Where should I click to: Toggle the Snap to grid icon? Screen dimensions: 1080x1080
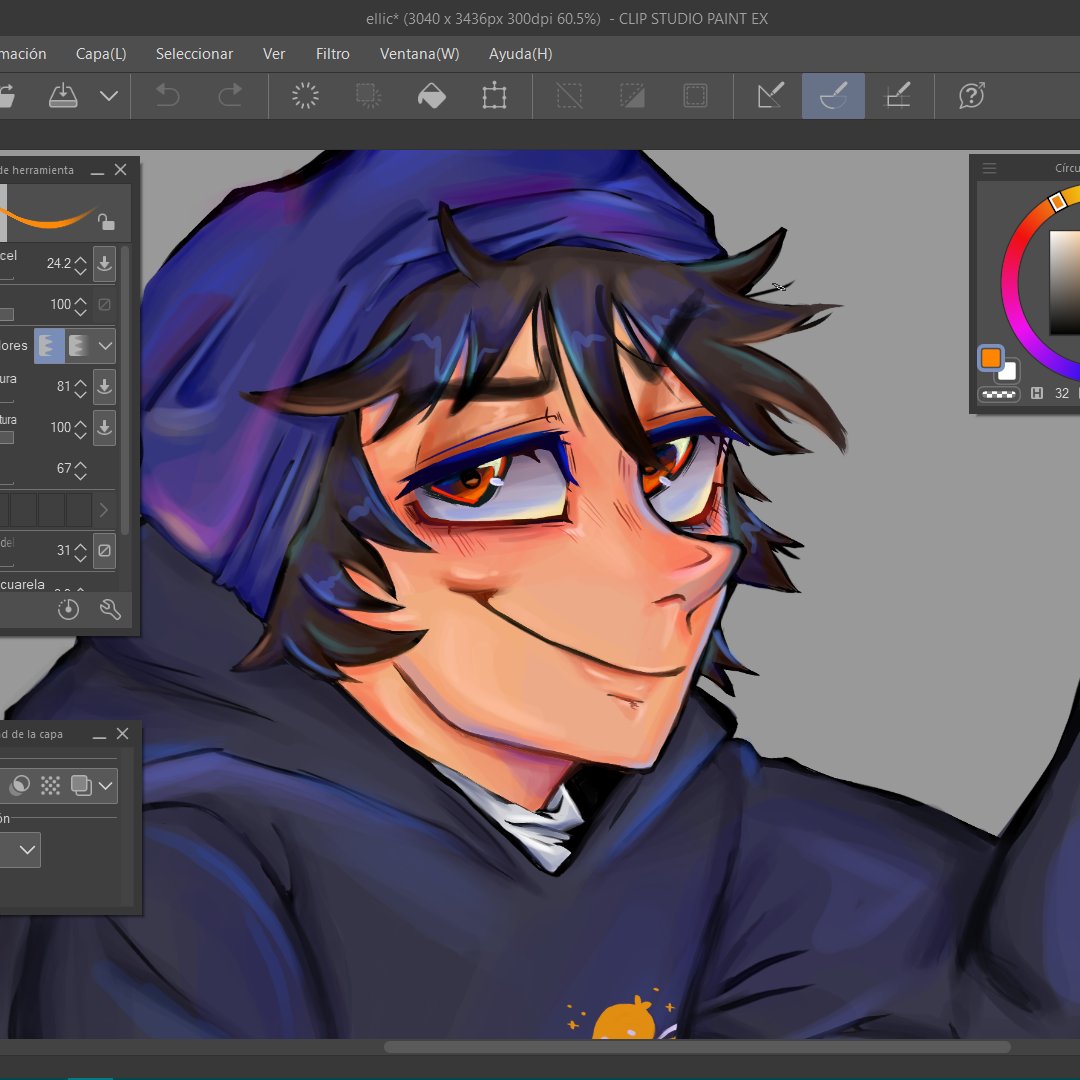tap(897, 96)
